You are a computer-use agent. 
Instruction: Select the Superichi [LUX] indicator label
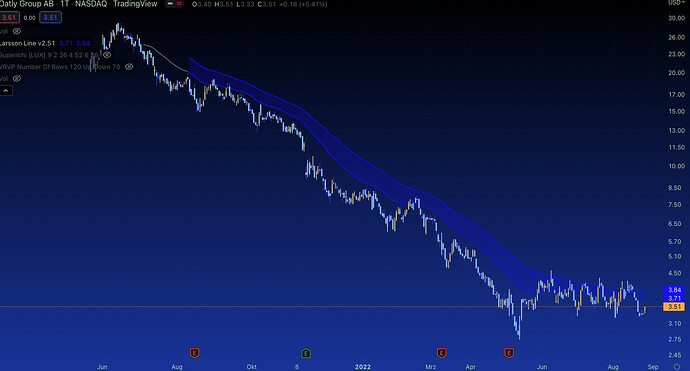[x=49, y=55]
